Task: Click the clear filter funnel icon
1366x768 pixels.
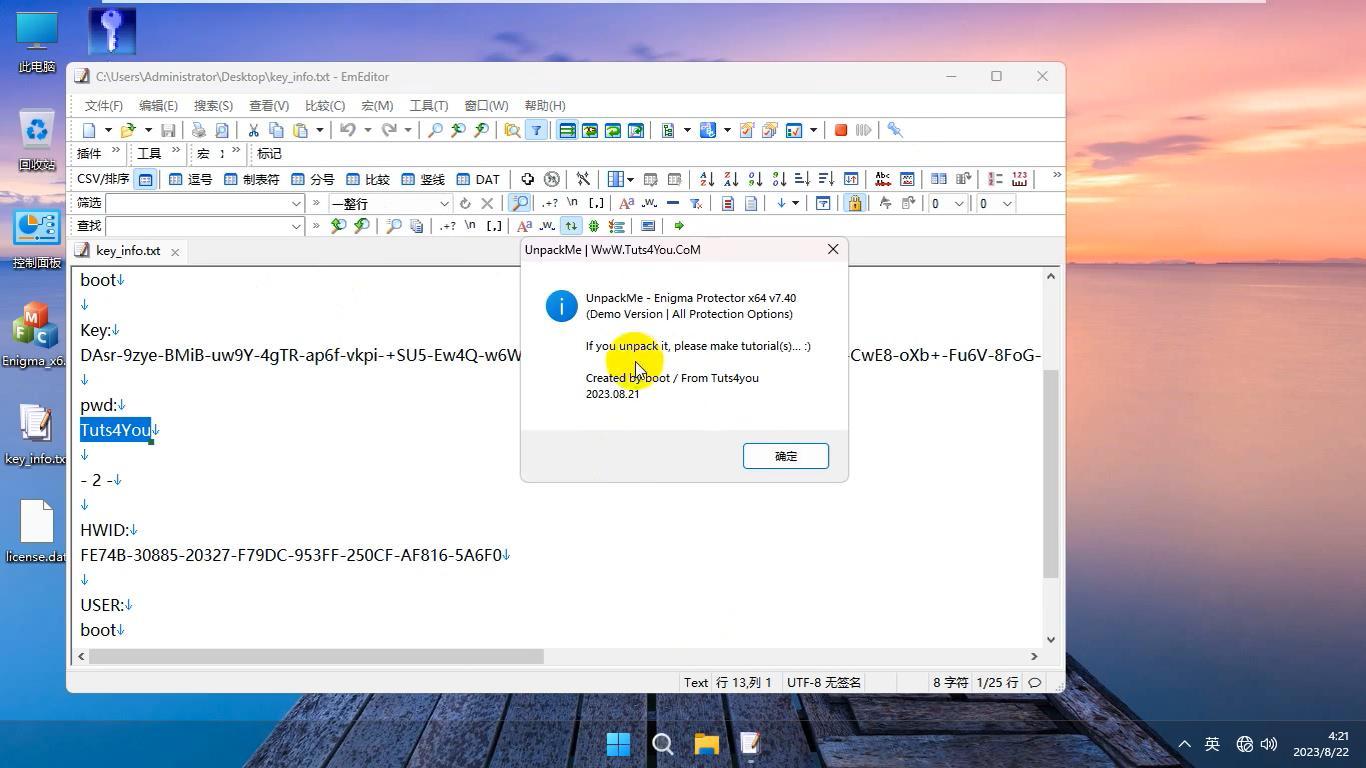Action: click(696, 203)
